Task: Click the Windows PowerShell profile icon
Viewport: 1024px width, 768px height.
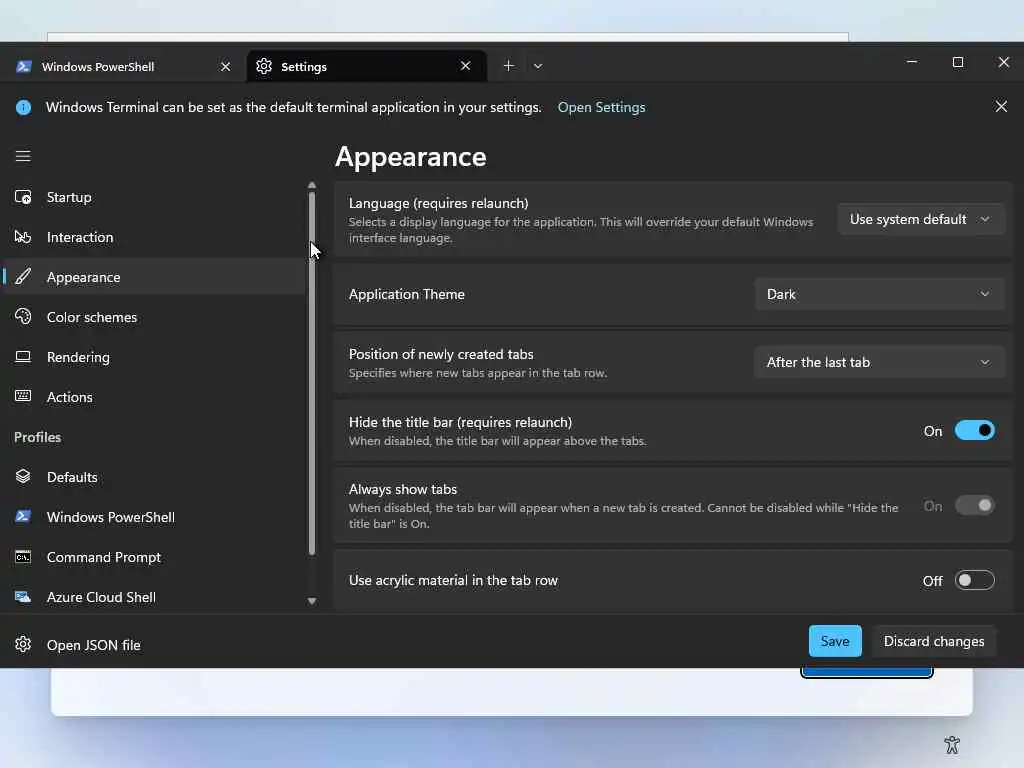Action: [x=23, y=517]
